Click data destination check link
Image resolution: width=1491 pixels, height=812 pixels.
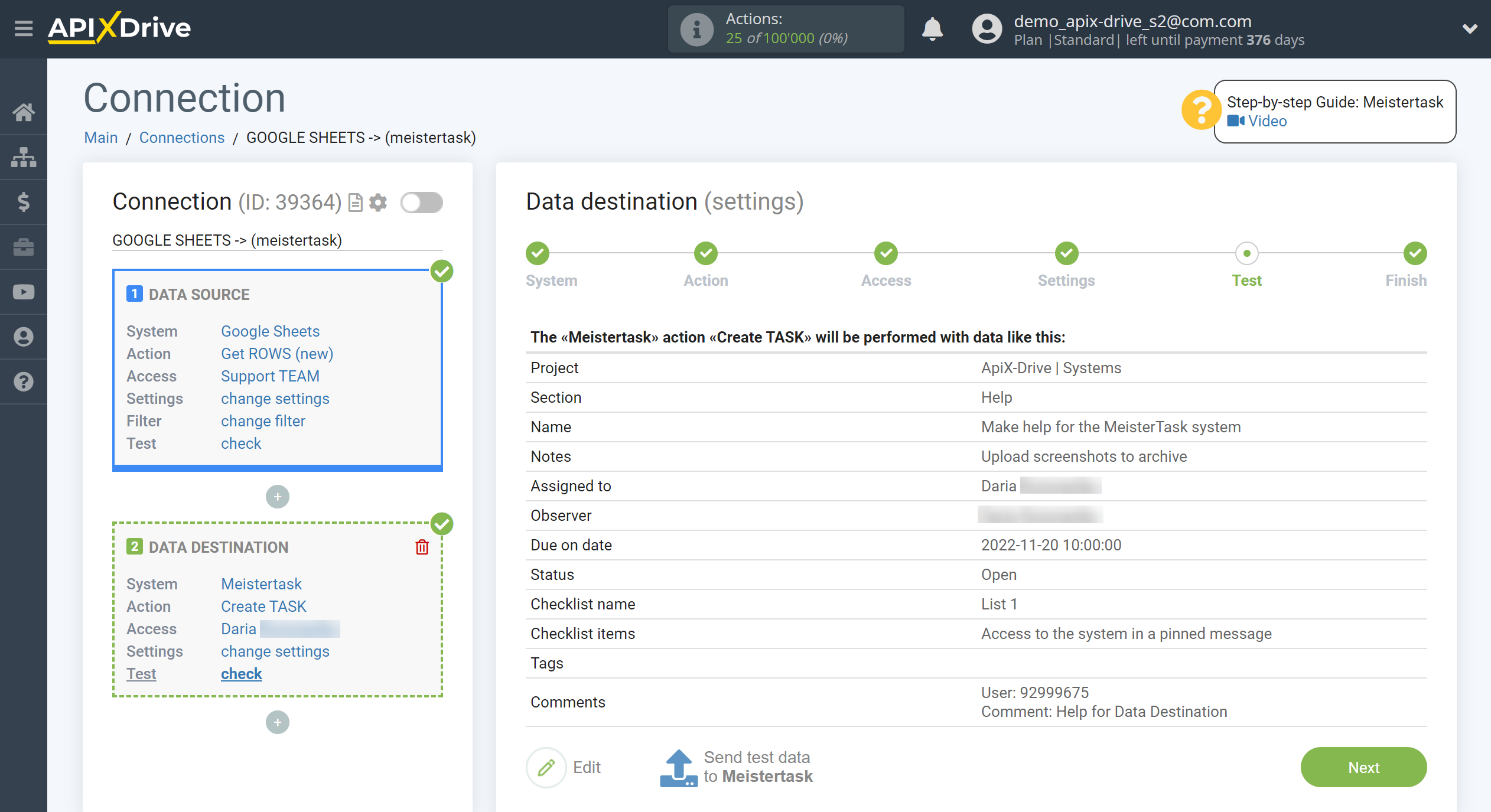point(241,674)
